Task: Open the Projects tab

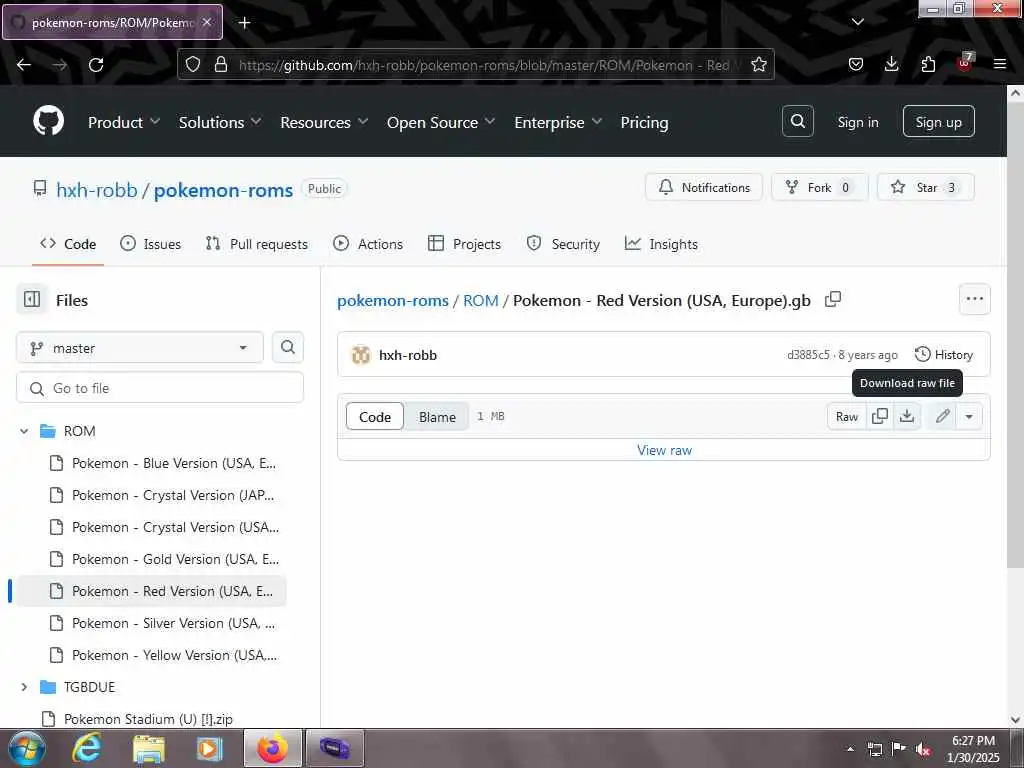Action: click(x=464, y=244)
